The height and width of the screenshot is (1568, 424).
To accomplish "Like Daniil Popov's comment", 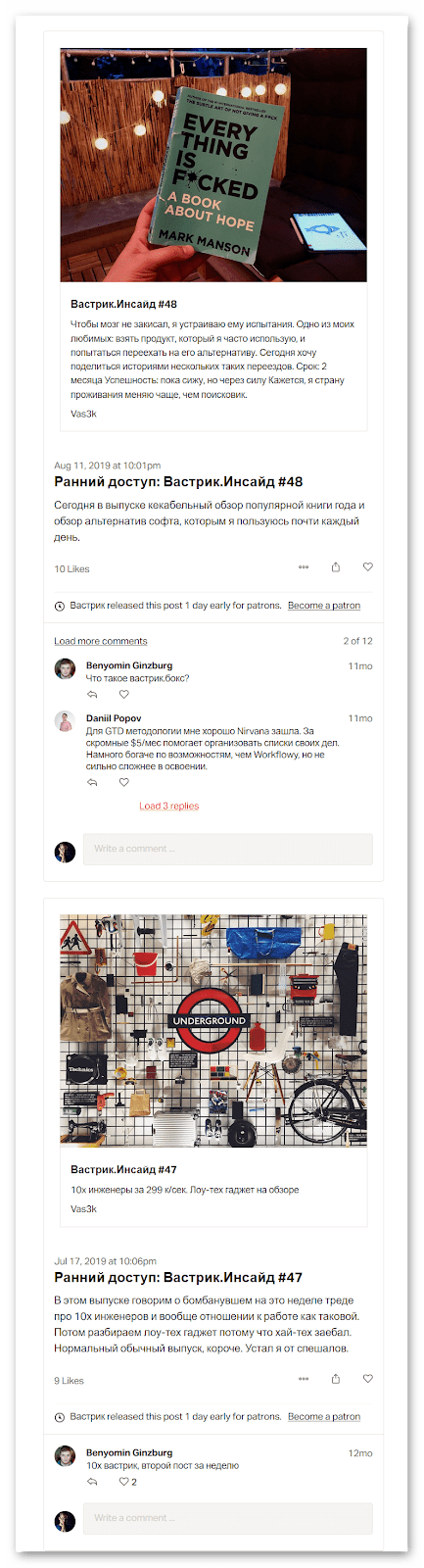I will coord(123,782).
